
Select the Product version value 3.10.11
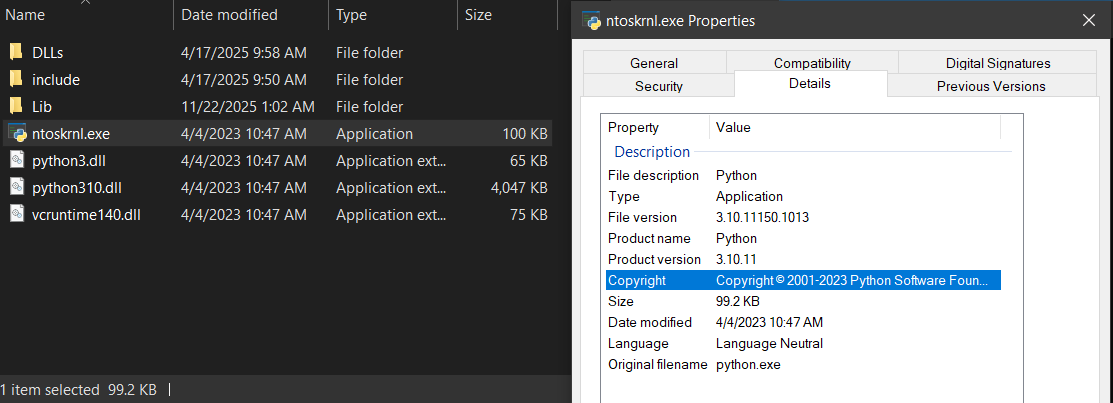(x=736, y=260)
